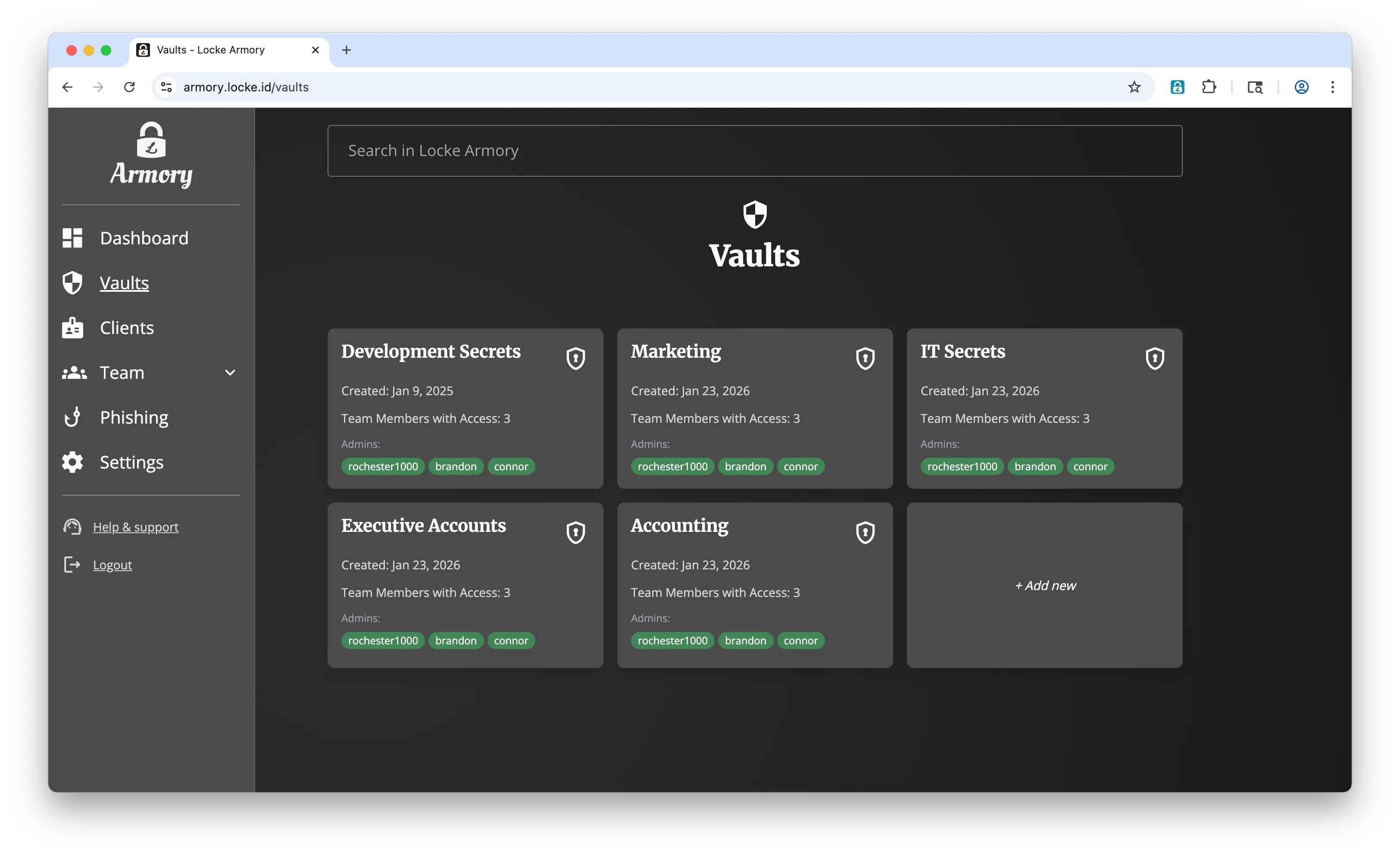Click the Logout link

(111, 565)
